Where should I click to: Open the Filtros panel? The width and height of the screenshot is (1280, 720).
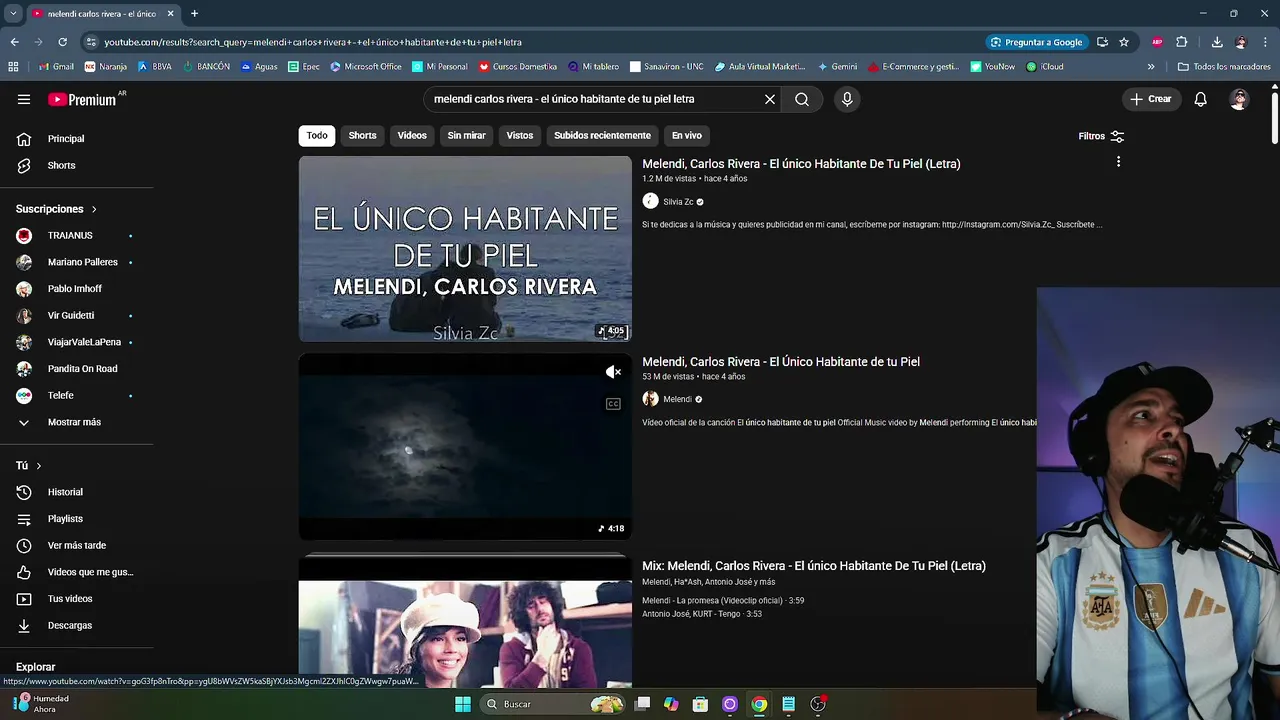tap(1101, 136)
